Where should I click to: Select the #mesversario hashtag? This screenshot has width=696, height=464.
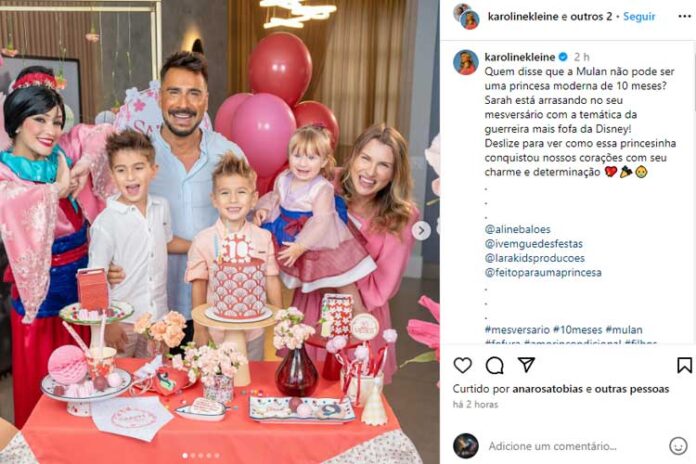tap(517, 329)
